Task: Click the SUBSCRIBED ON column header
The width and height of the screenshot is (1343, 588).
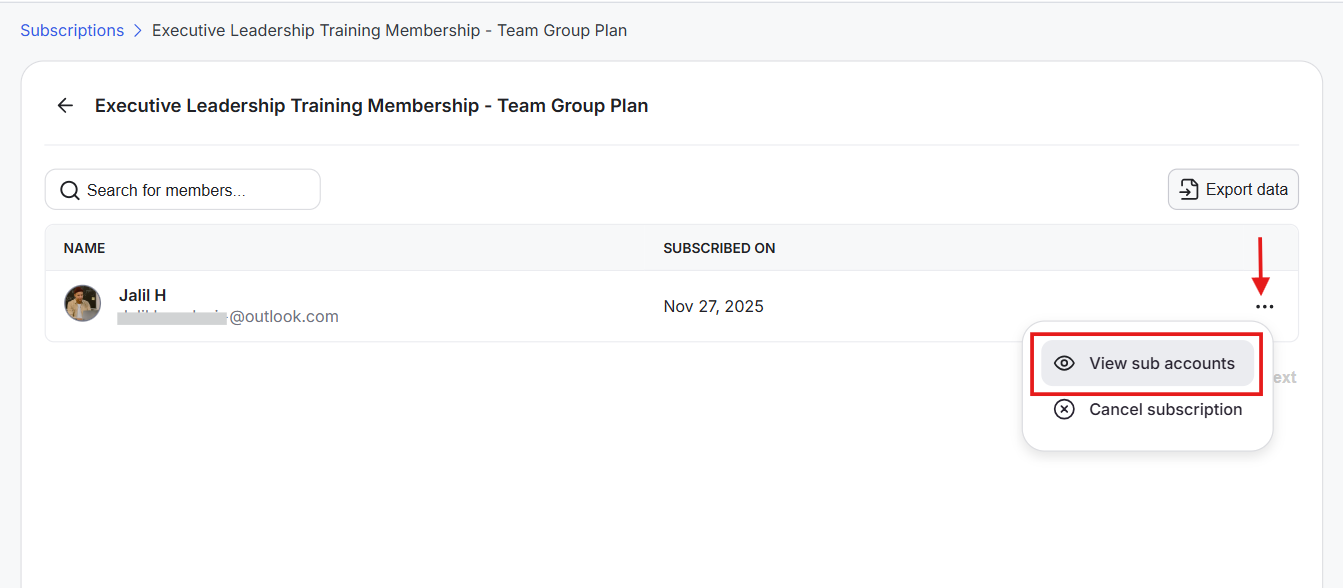Action: [719, 248]
